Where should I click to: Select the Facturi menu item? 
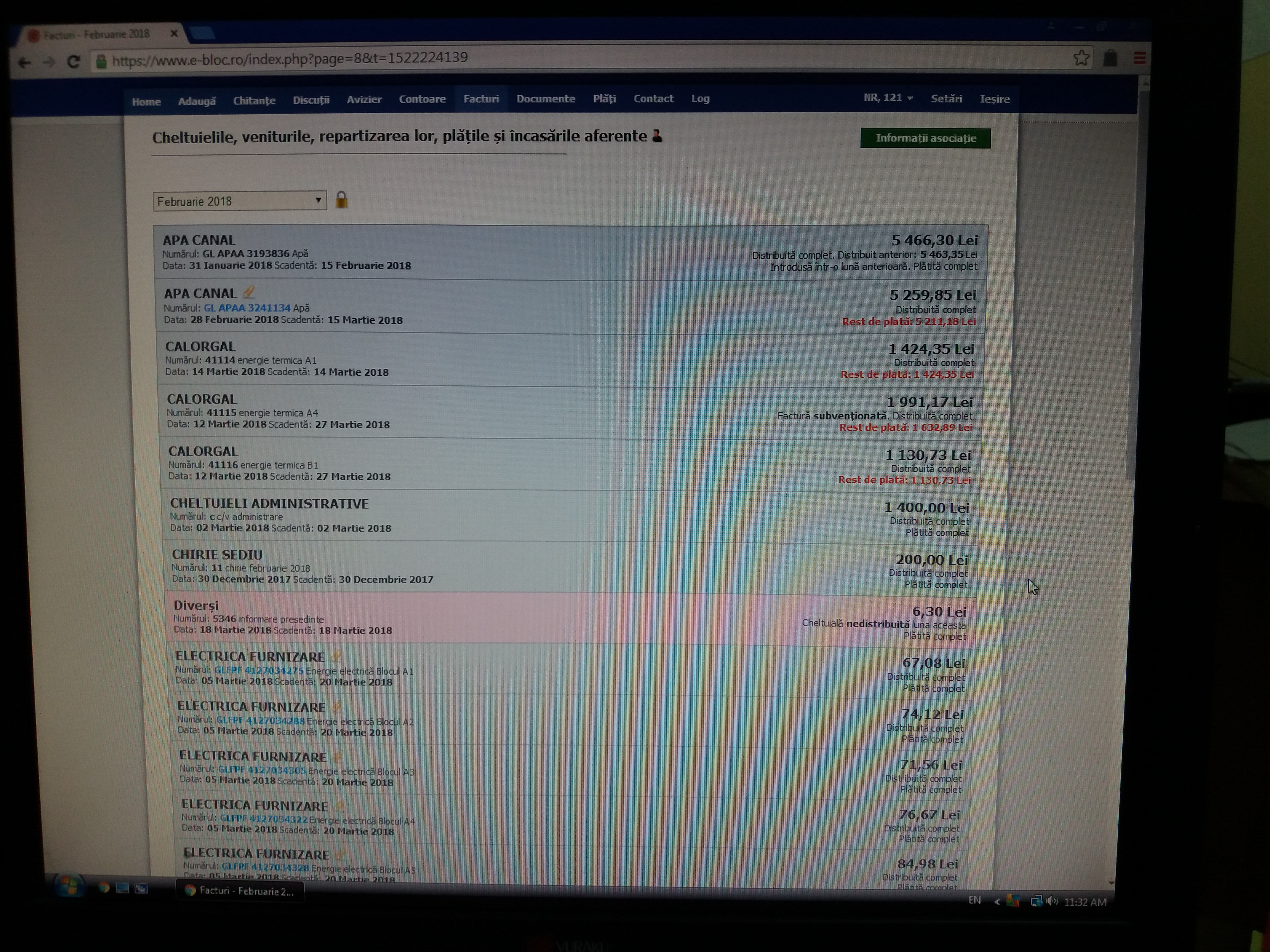[481, 99]
